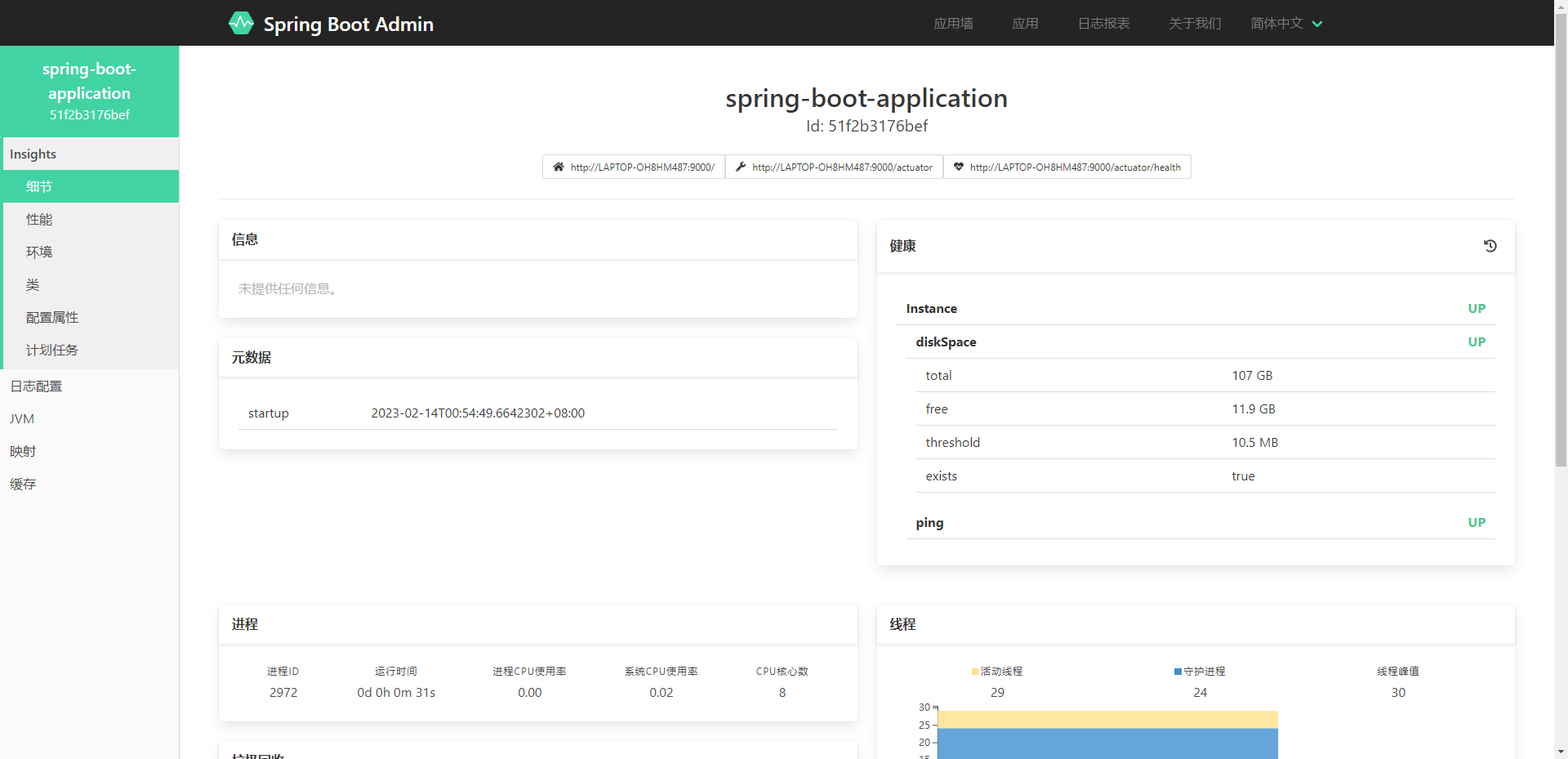
Task: Click the free disk value 11.9 GB
Action: pos(1254,409)
